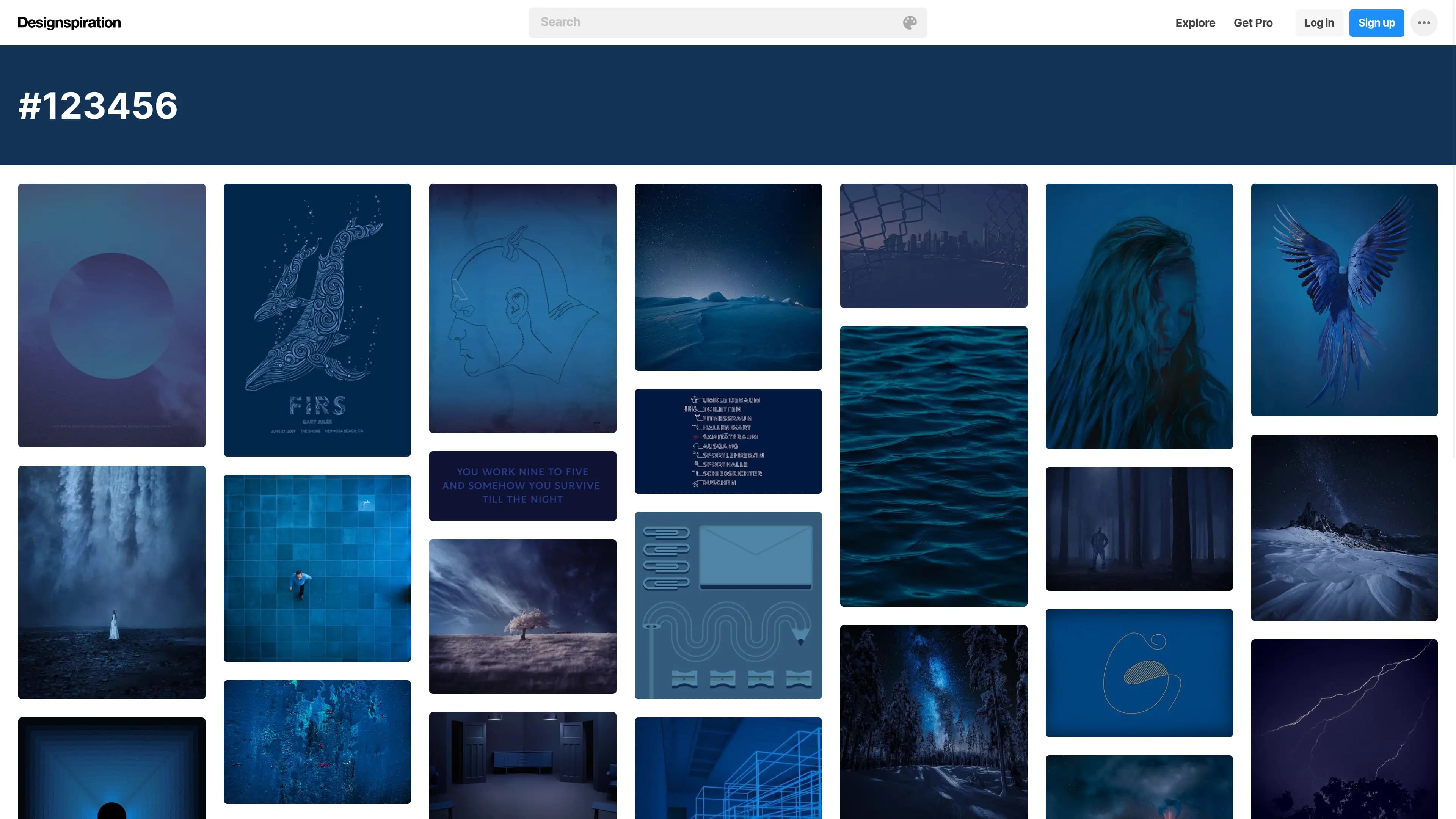Click the #123456 color heading
This screenshot has width=1456, height=819.
[98, 106]
